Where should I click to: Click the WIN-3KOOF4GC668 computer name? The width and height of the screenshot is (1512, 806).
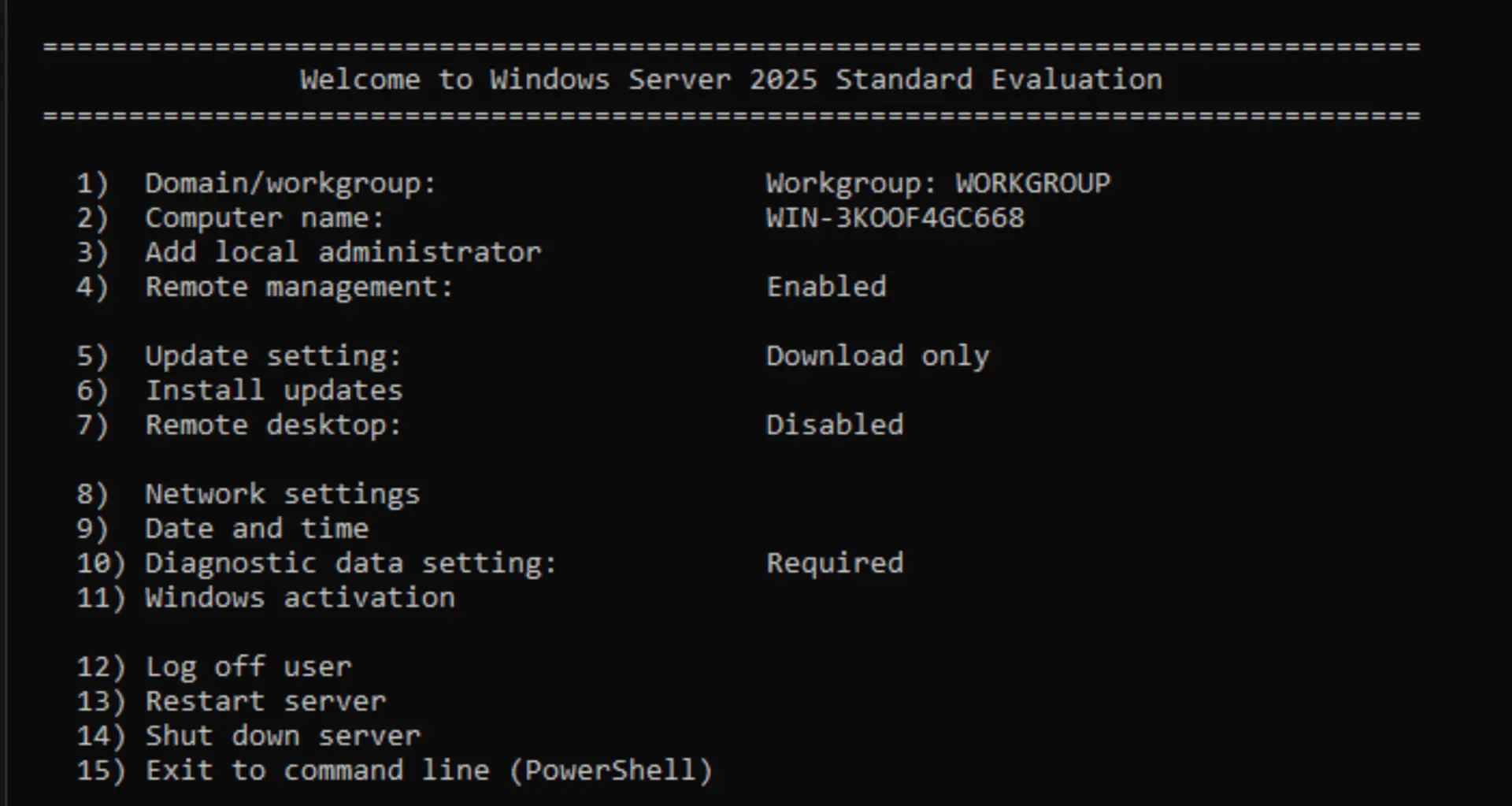[x=895, y=217]
